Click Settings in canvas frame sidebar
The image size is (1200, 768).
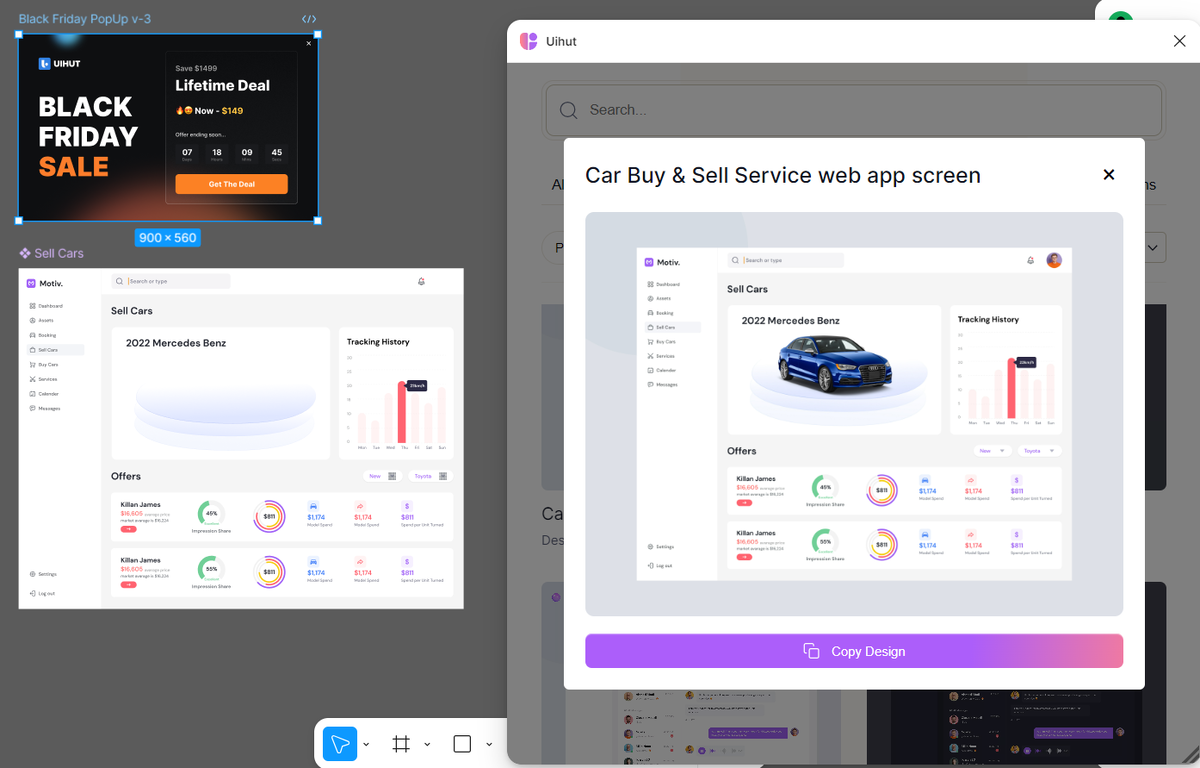click(43, 574)
